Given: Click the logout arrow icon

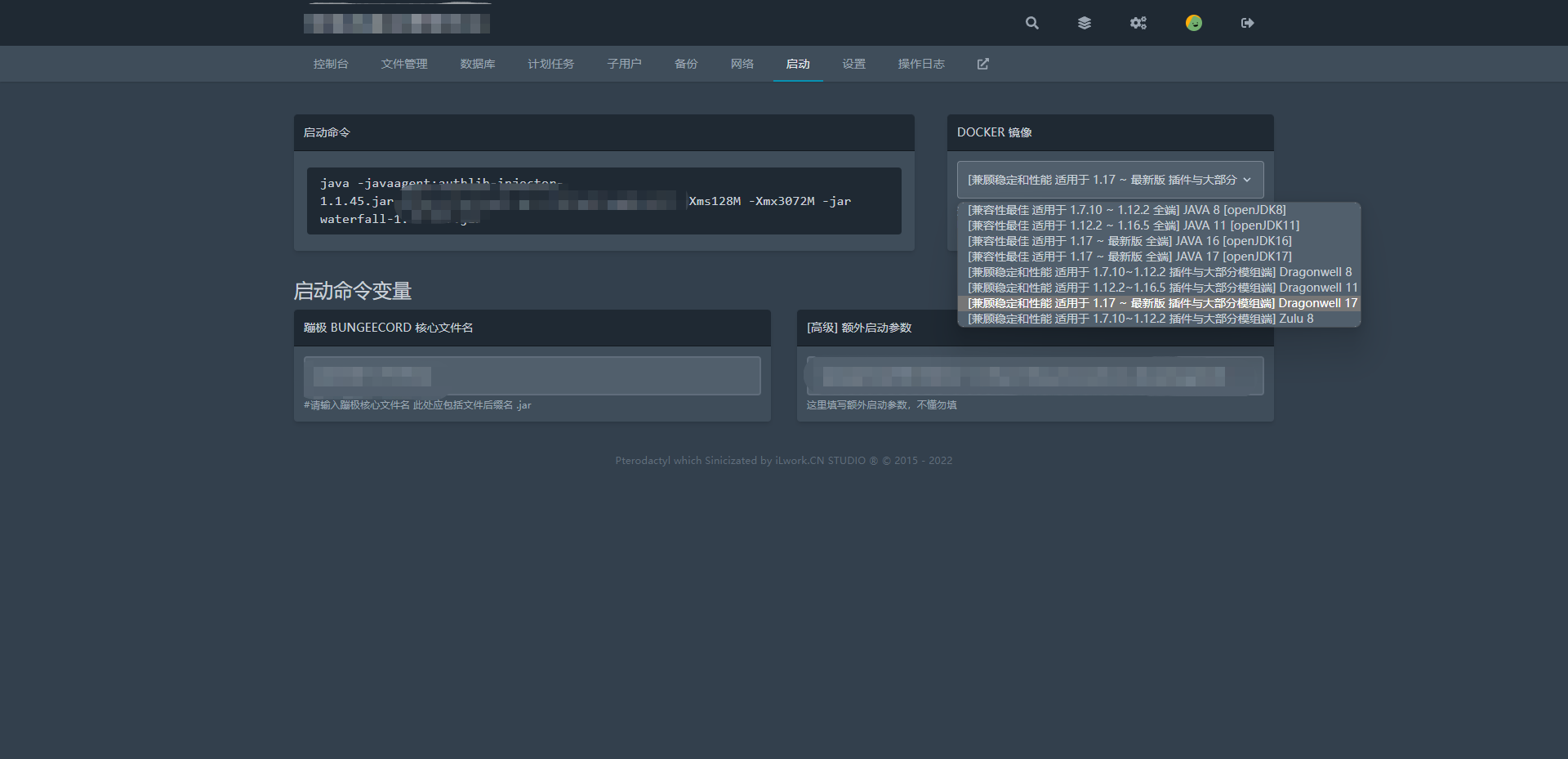Looking at the screenshot, I should pos(1247,23).
